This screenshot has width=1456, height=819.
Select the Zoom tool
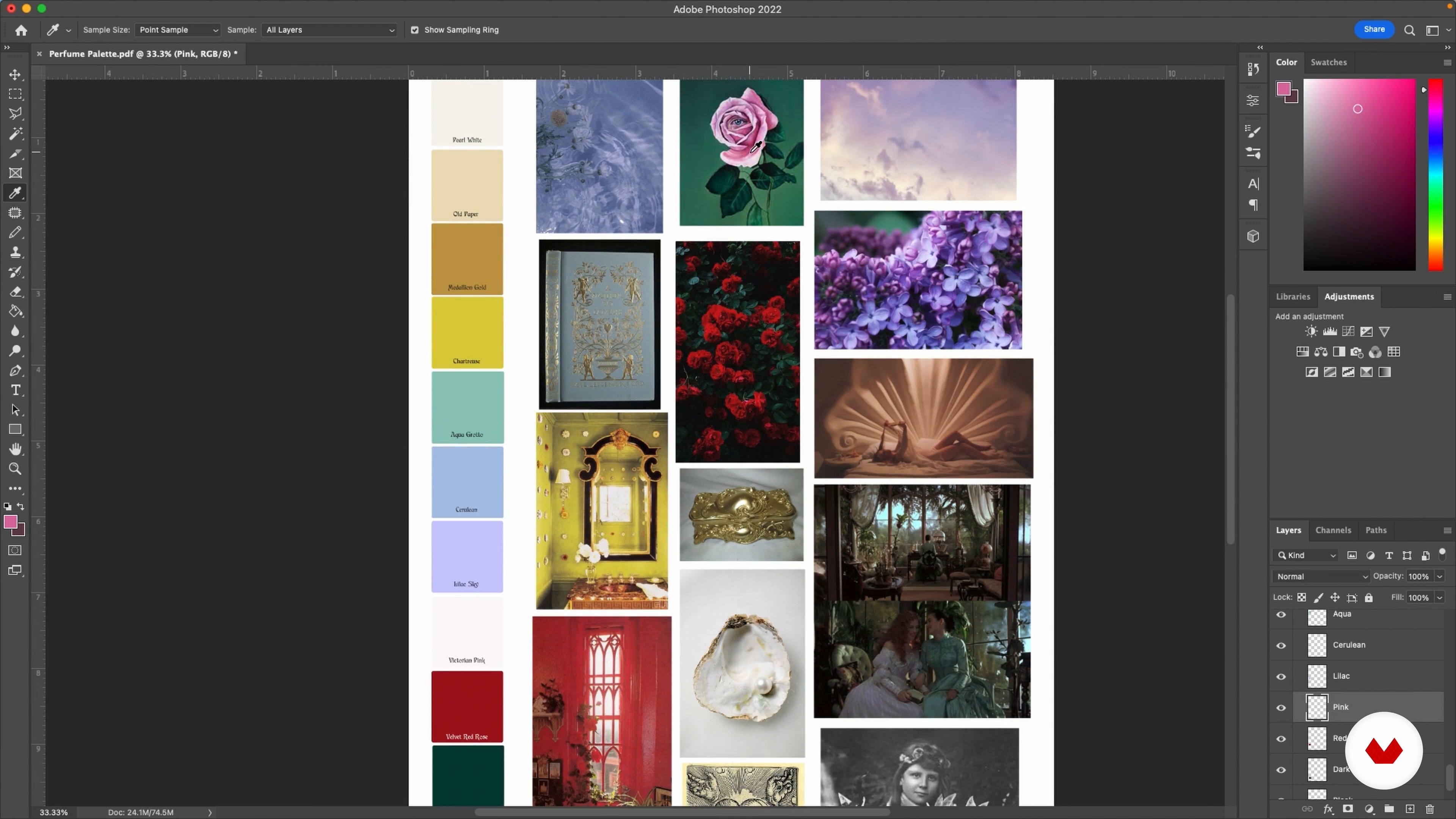click(15, 469)
